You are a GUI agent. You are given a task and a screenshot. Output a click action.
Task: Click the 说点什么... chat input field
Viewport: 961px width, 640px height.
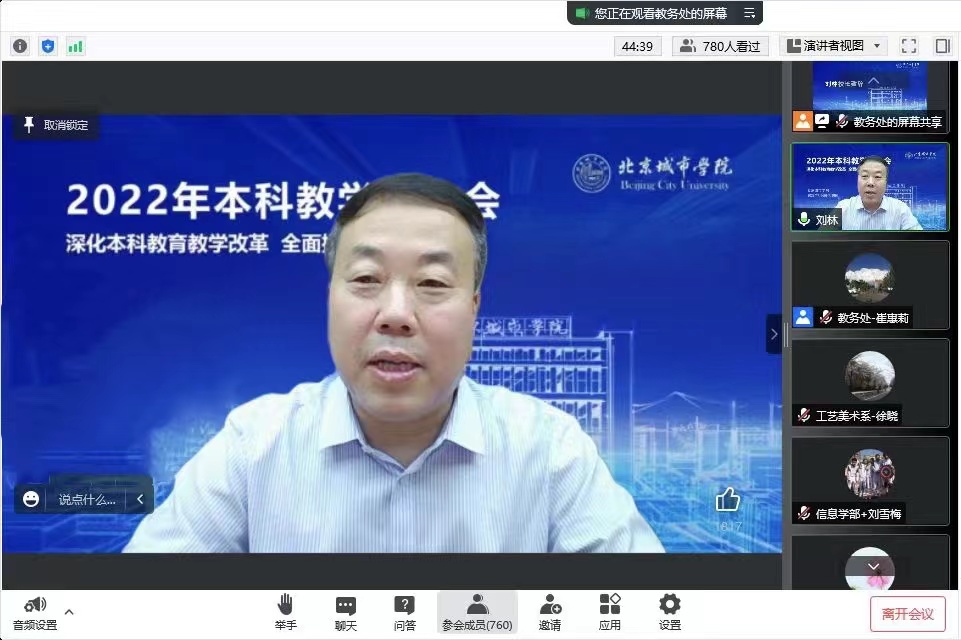click(86, 499)
